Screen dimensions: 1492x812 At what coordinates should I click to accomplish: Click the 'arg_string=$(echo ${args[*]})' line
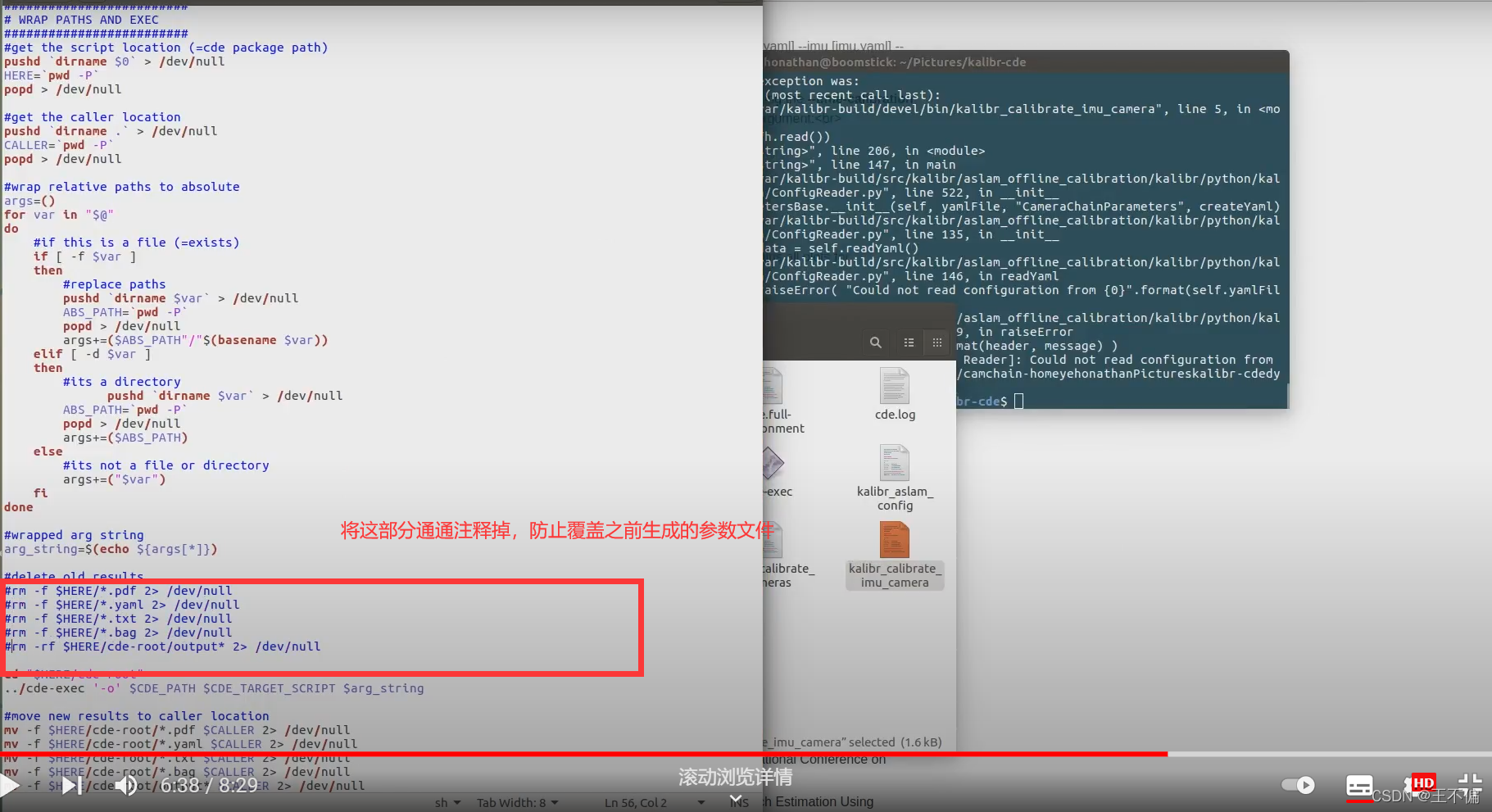click(x=111, y=549)
